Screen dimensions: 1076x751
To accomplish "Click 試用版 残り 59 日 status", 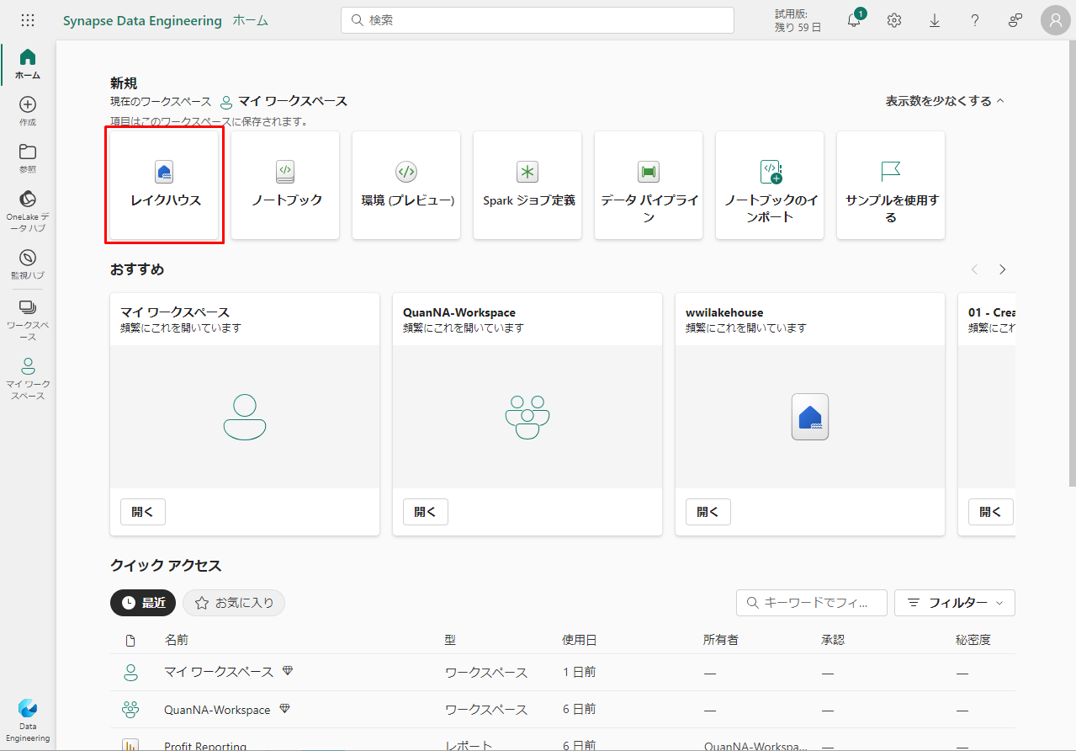I will click(797, 21).
